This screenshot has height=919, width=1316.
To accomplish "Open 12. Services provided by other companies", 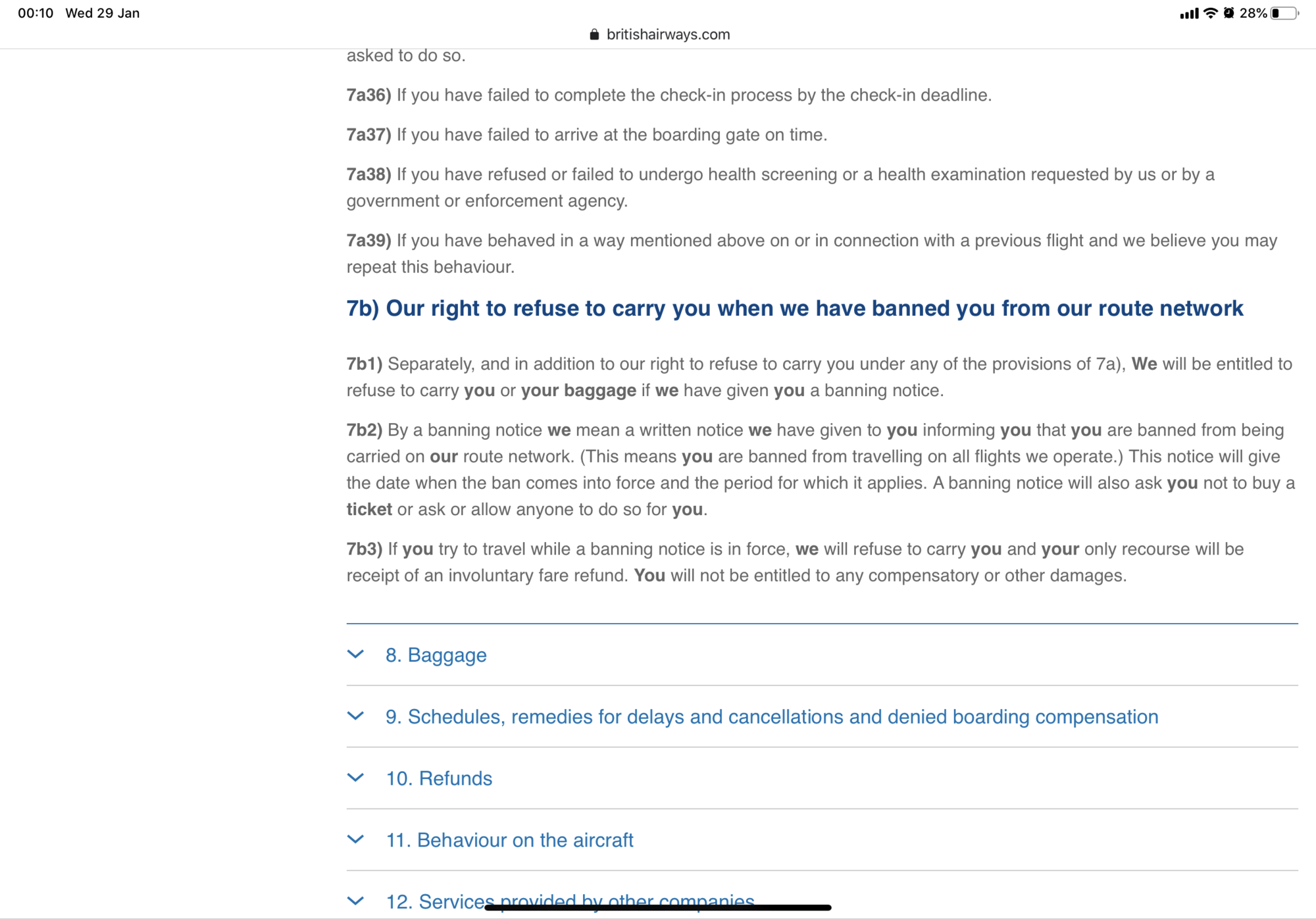I will click(x=570, y=901).
